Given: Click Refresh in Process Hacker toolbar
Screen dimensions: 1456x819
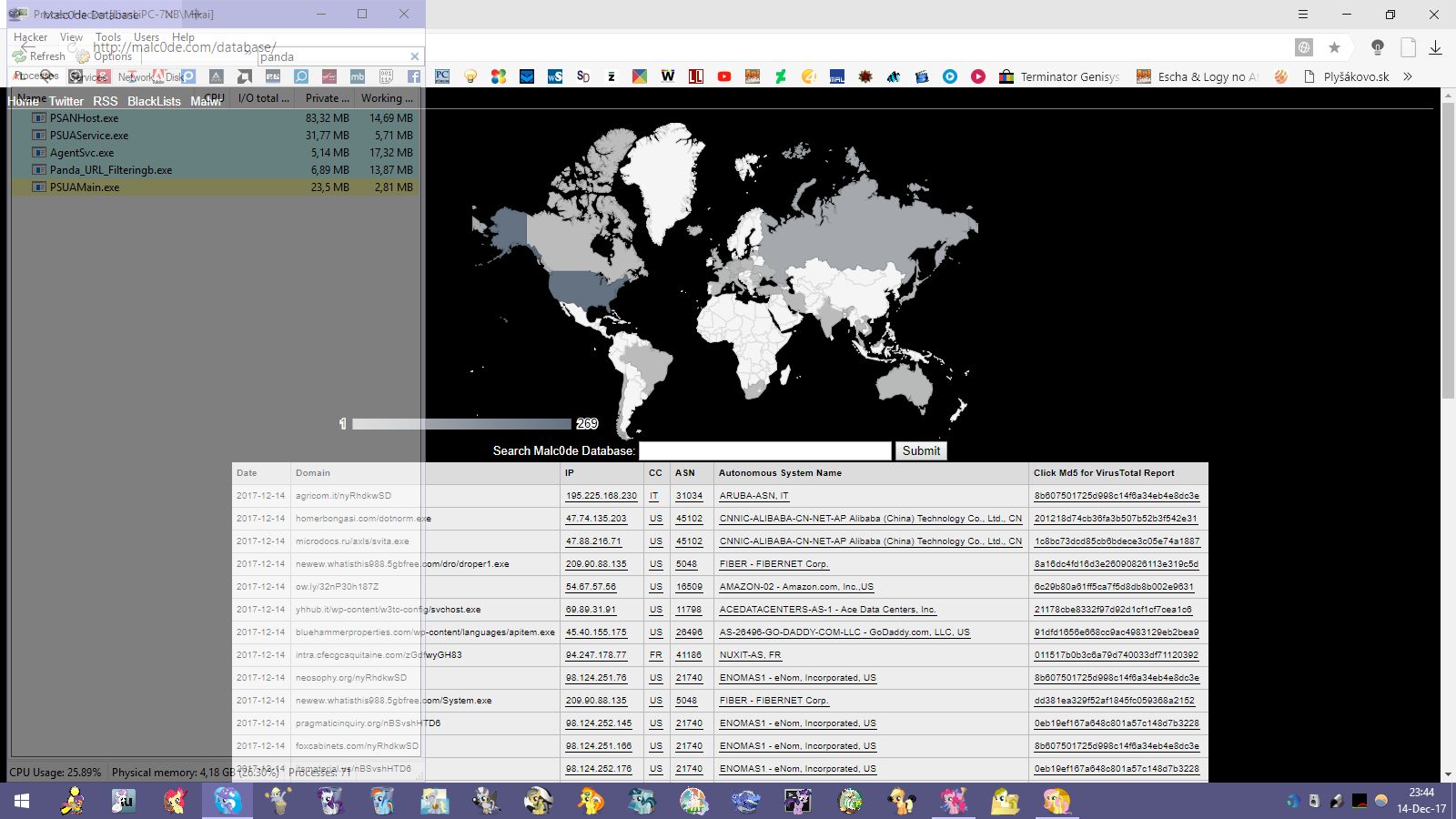Looking at the screenshot, I should [x=39, y=56].
